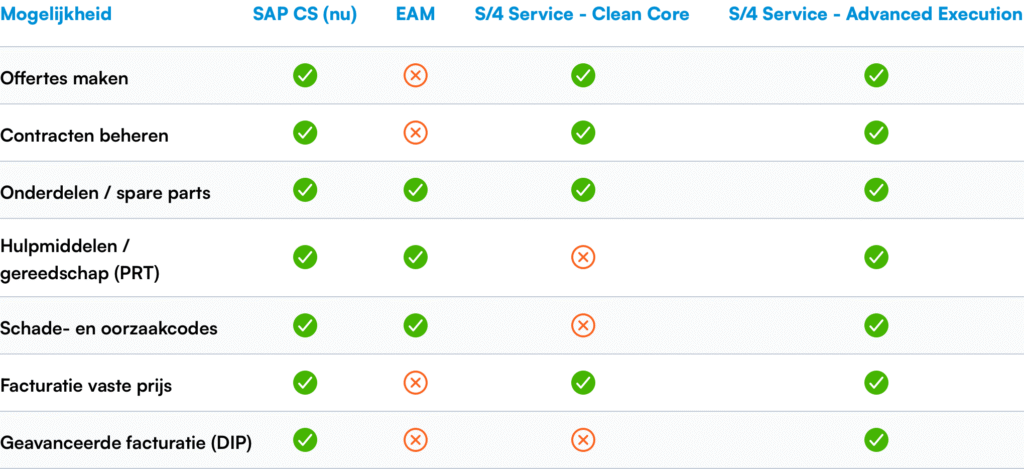The height and width of the screenshot is (469, 1024).
Task: Click the green check for Contracten beheren under Advanced Execution
Action: point(876,133)
